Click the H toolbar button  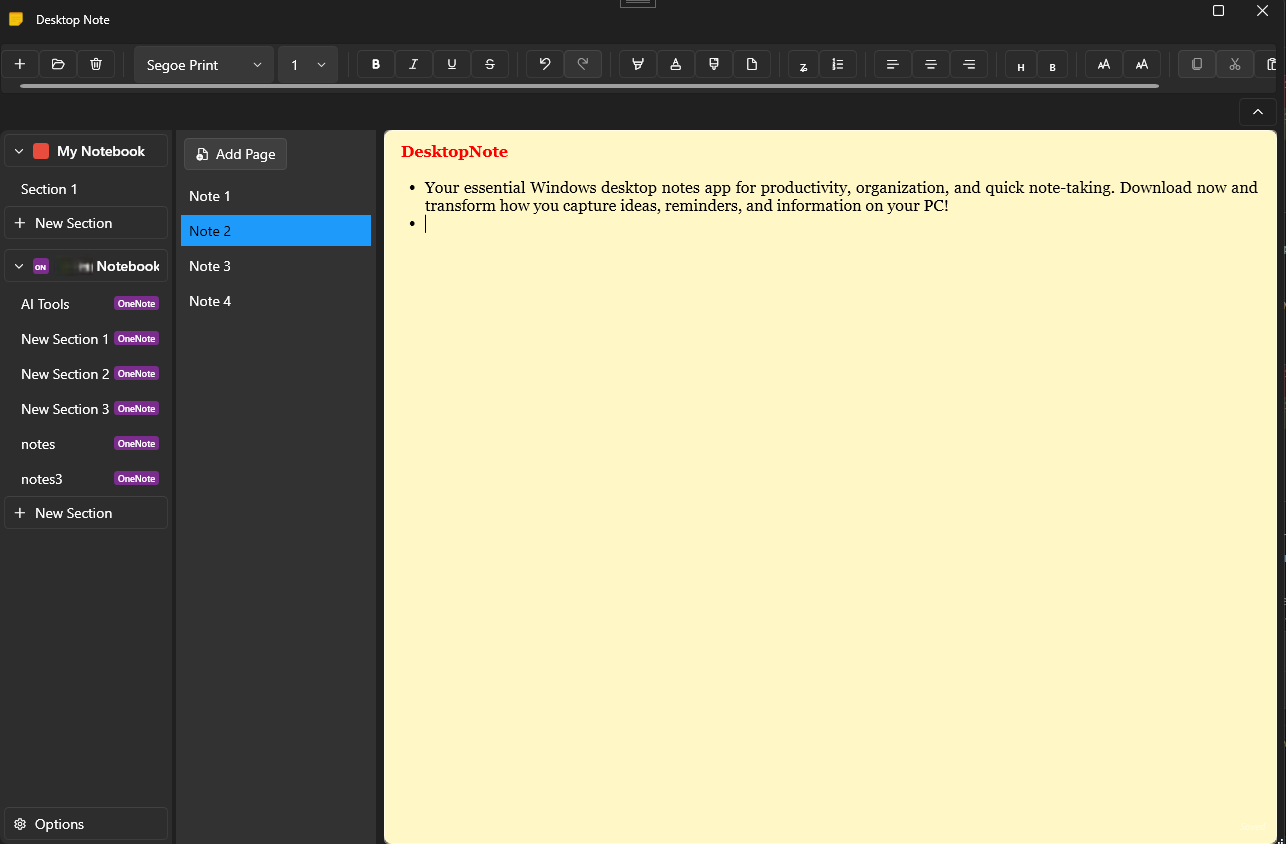pos(1021,66)
